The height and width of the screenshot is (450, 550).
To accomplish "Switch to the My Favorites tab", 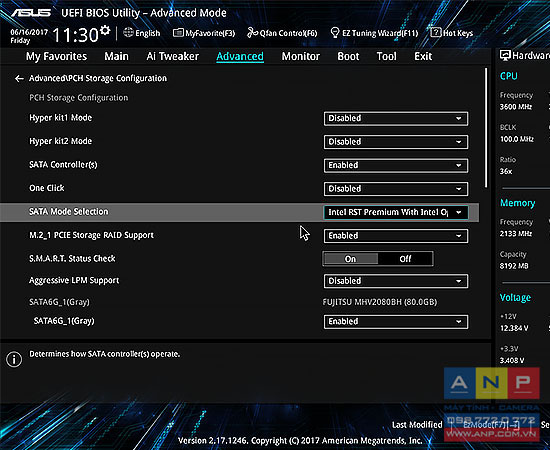I will (x=56, y=56).
